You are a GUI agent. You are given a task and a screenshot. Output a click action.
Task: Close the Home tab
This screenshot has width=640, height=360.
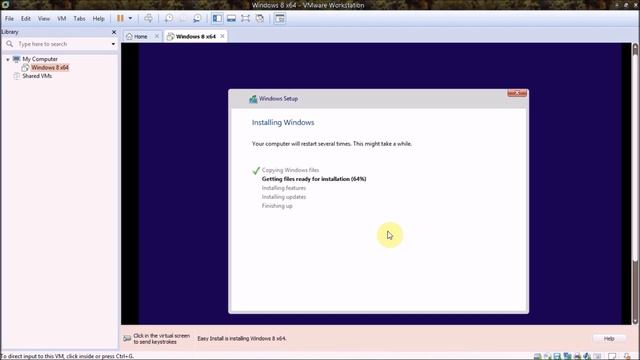tap(157, 36)
